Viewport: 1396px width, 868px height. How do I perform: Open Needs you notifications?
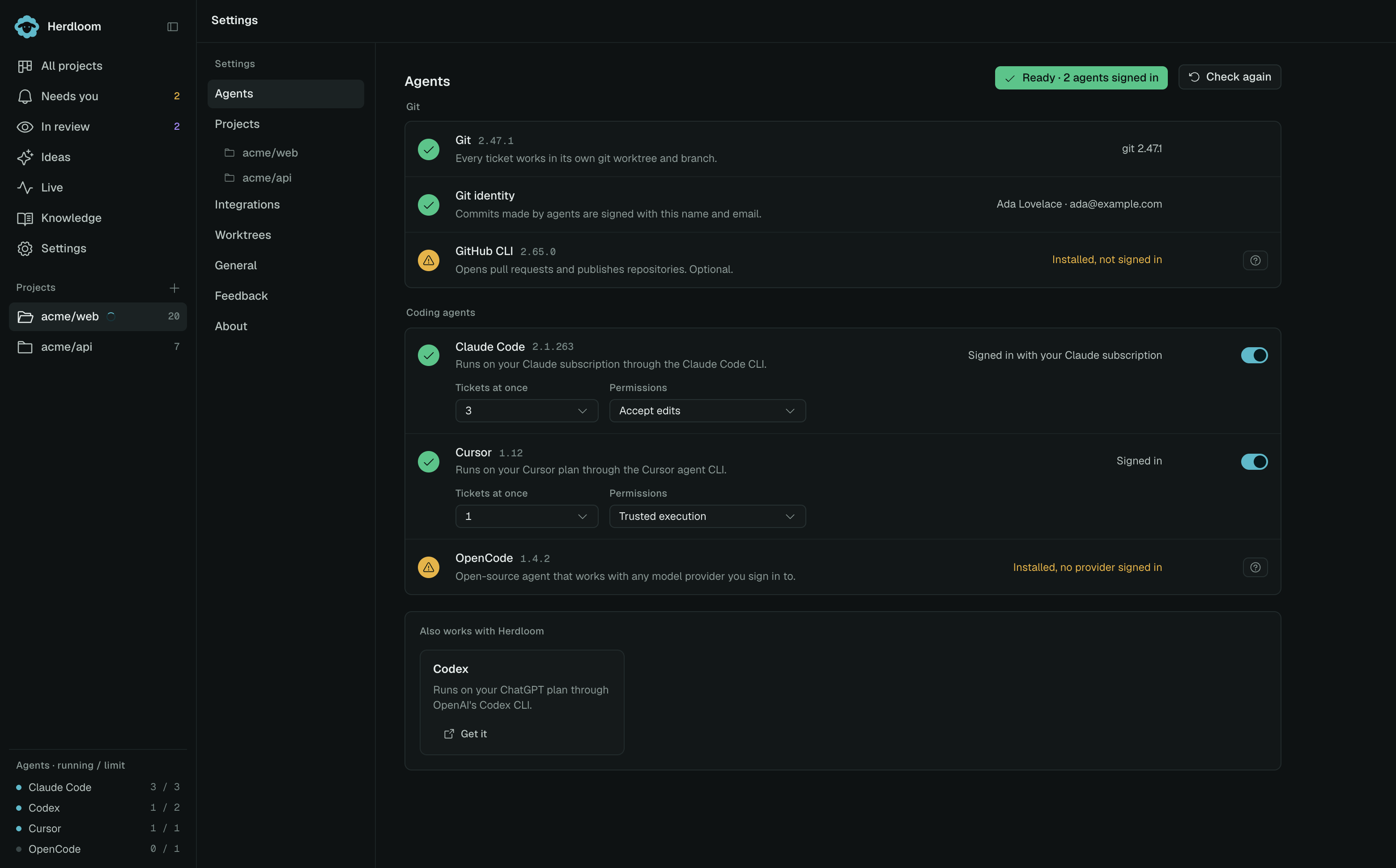[98, 97]
